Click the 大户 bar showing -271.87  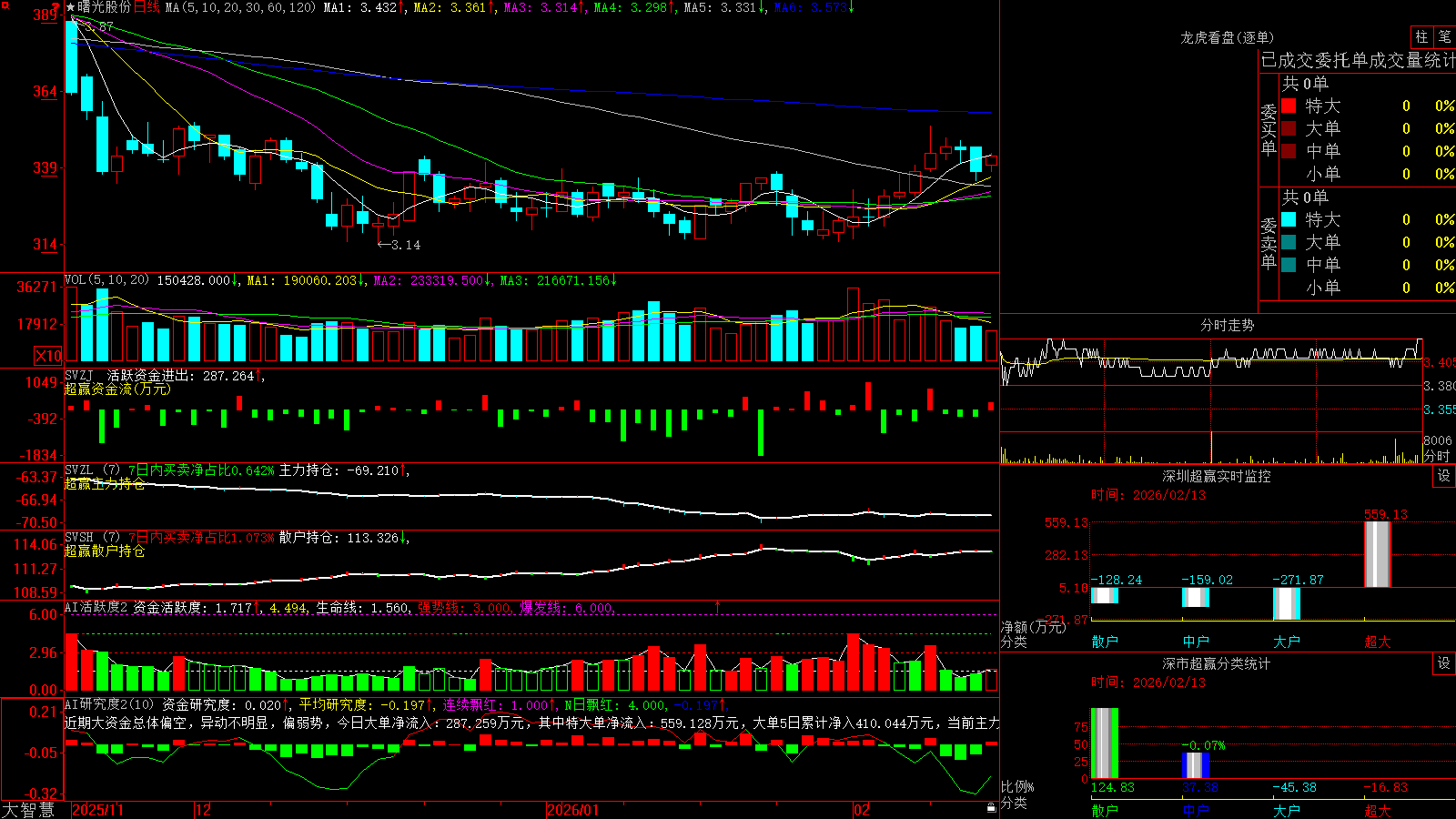click(1287, 604)
